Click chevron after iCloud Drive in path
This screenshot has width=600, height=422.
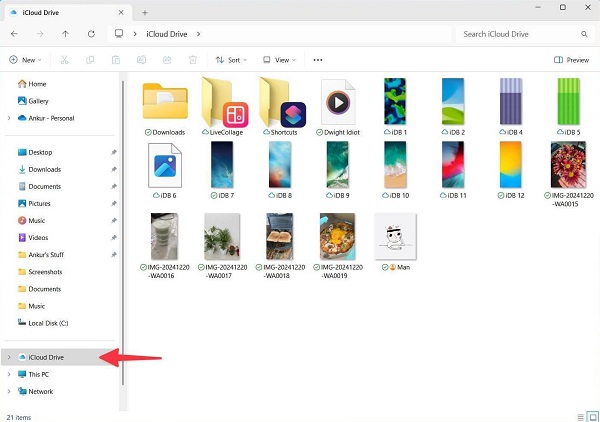pos(198,34)
